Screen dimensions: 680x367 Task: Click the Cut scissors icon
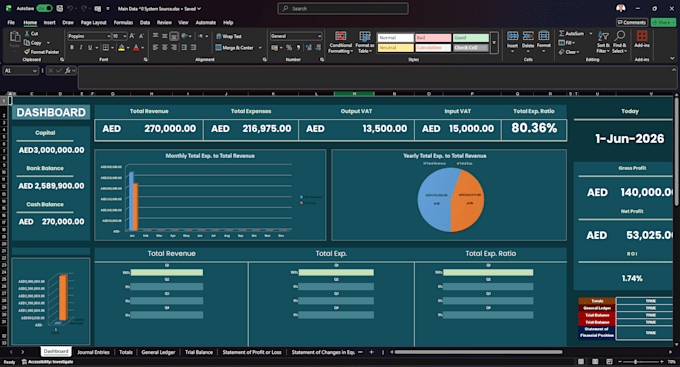[27, 33]
